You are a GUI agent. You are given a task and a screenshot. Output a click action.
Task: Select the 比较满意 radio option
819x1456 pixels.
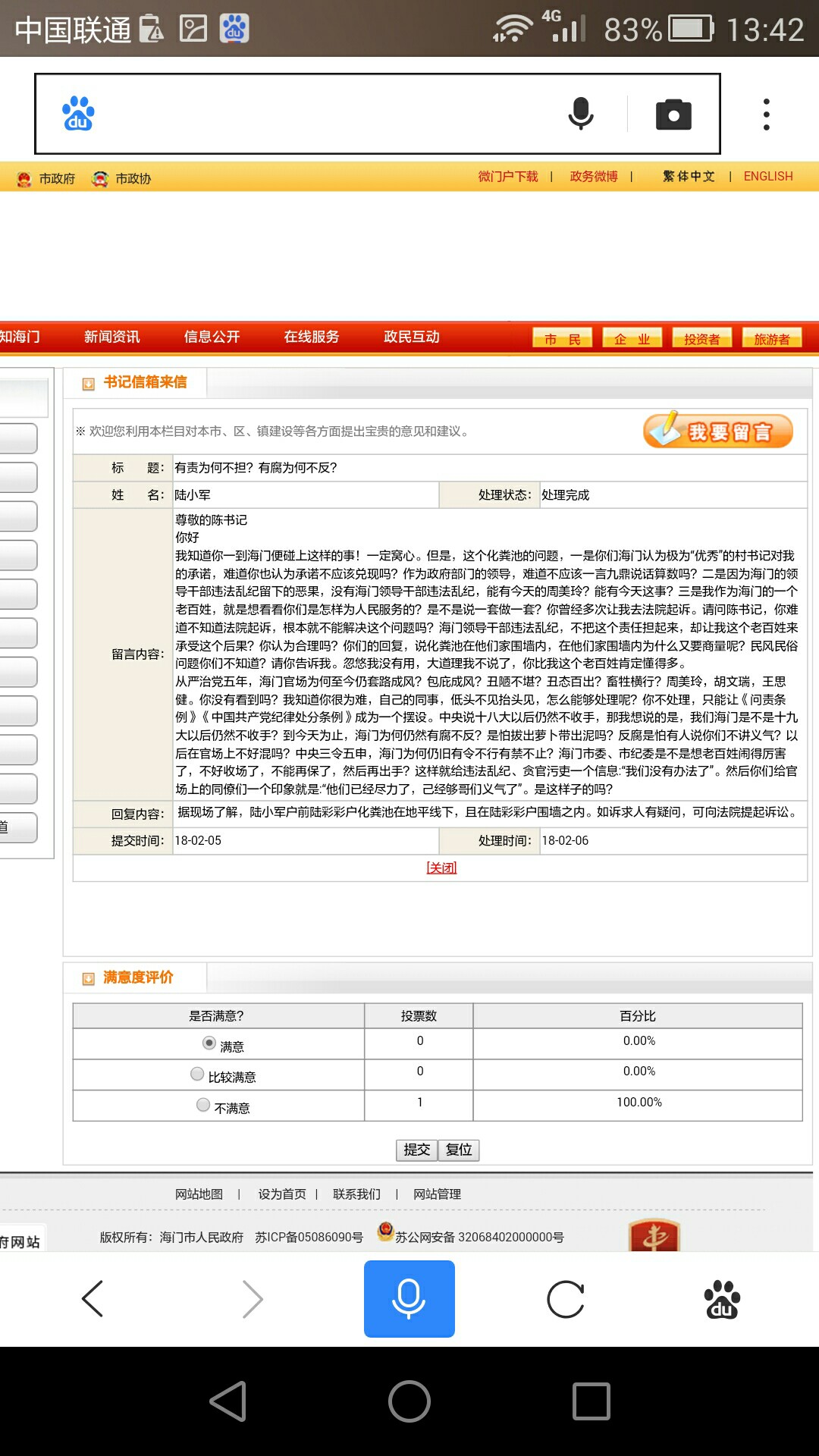pos(197,1075)
